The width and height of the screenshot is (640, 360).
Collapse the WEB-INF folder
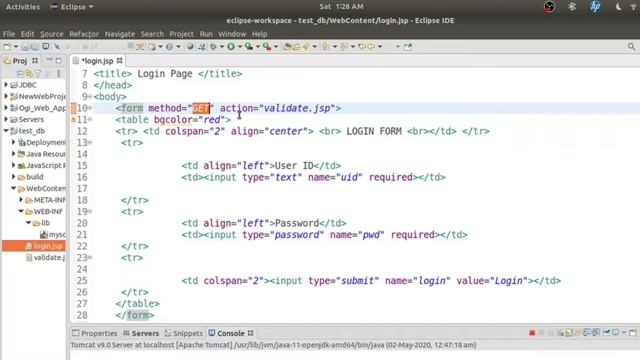[x=21, y=211]
